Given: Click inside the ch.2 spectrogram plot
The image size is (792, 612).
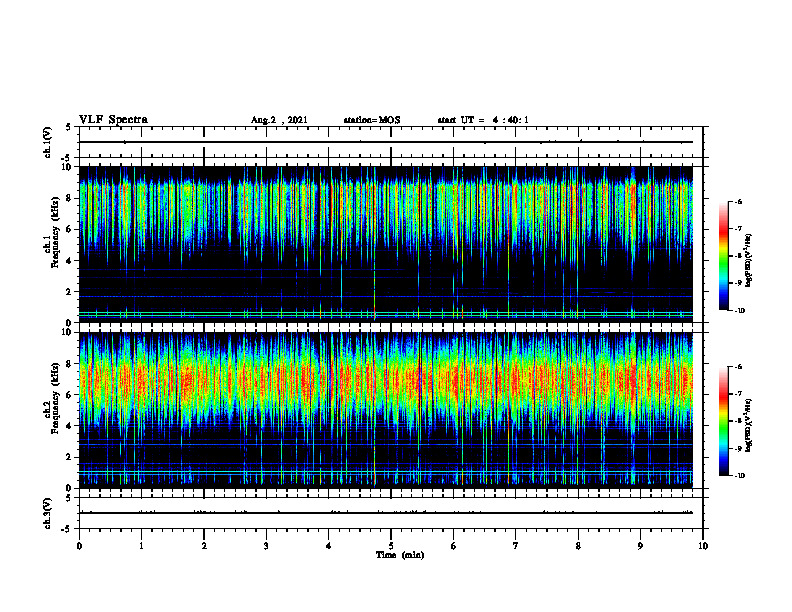Looking at the screenshot, I should 386,410.
